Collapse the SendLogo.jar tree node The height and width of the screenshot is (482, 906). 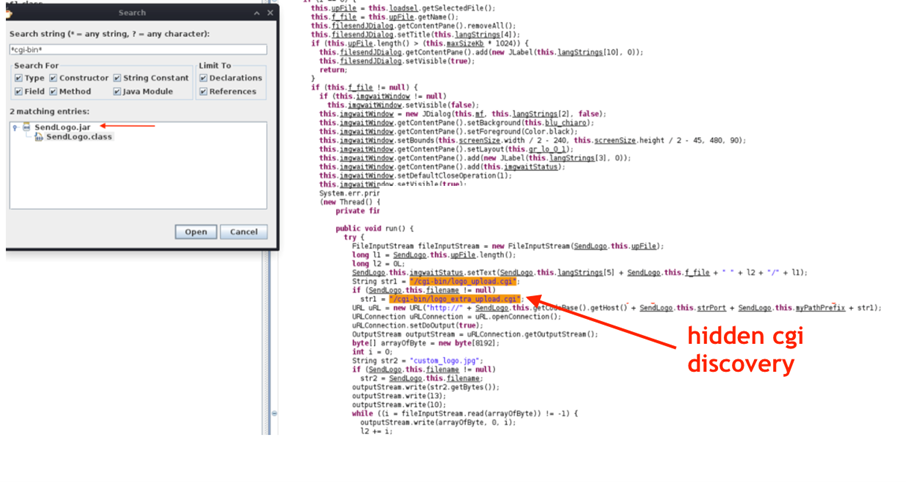point(15,128)
